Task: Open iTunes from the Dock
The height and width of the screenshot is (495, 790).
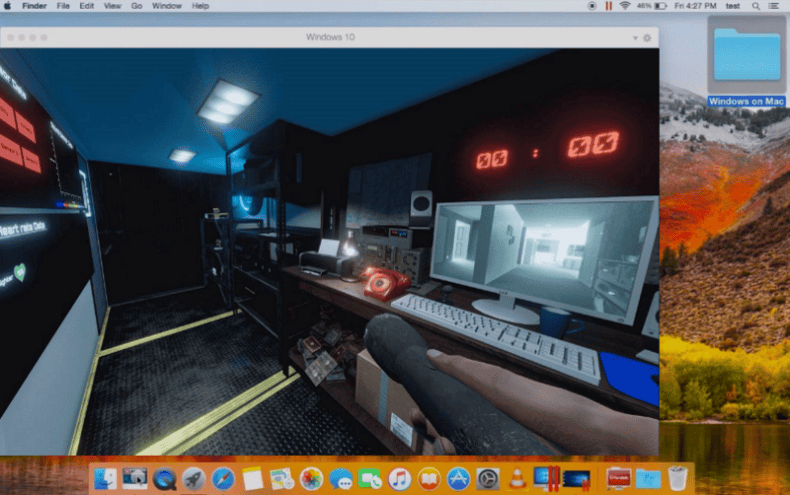Action: click(399, 478)
